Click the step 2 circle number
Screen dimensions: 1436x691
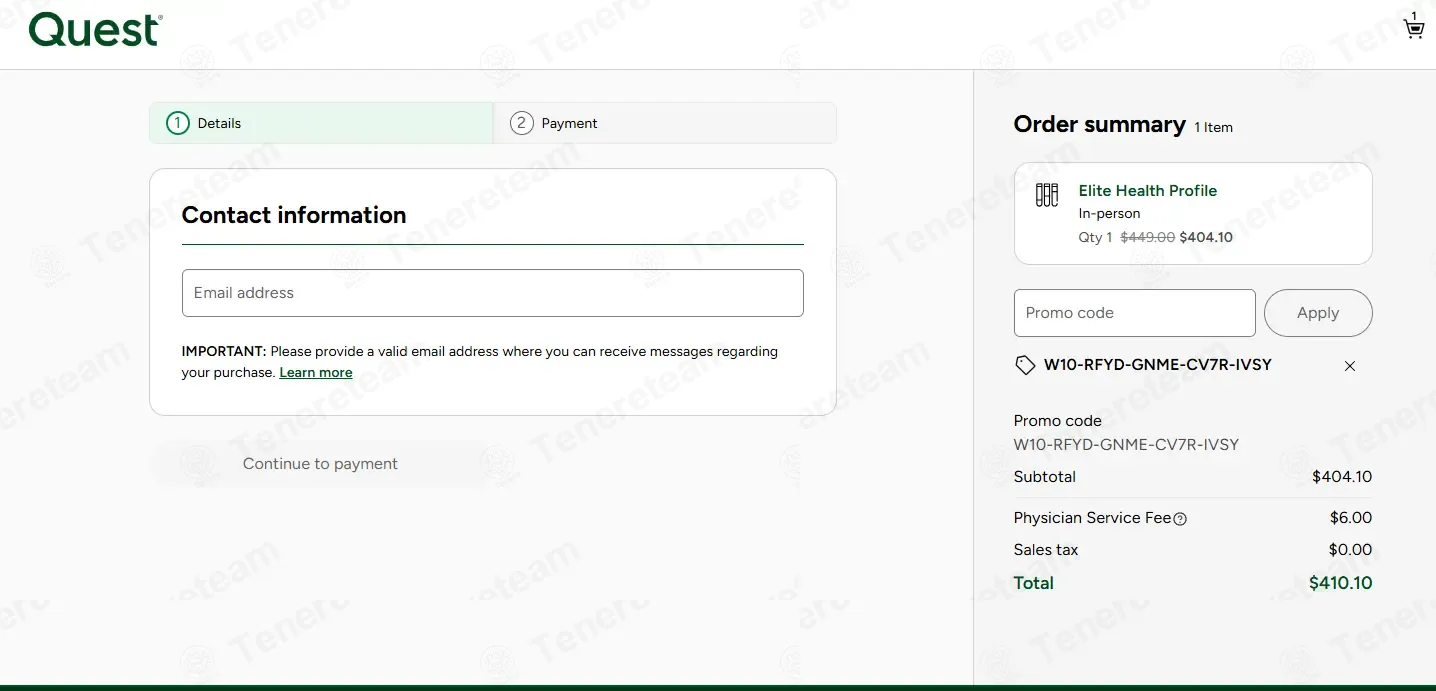[521, 123]
